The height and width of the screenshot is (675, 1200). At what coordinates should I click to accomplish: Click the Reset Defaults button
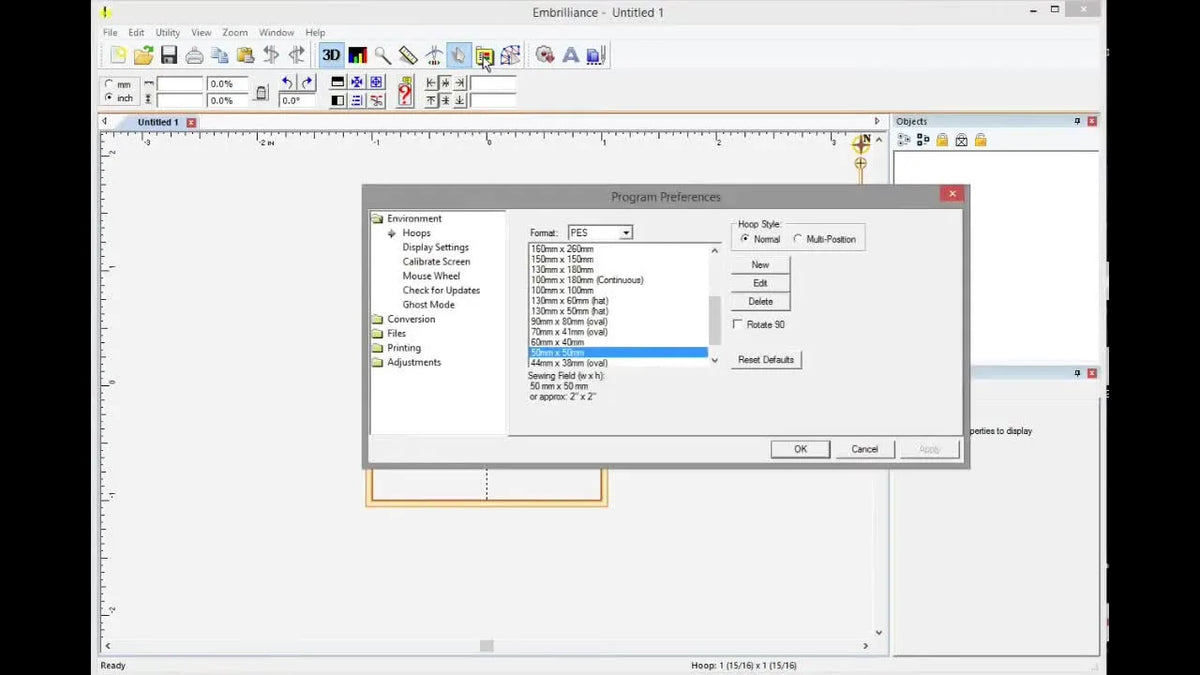click(x=766, y=359)
